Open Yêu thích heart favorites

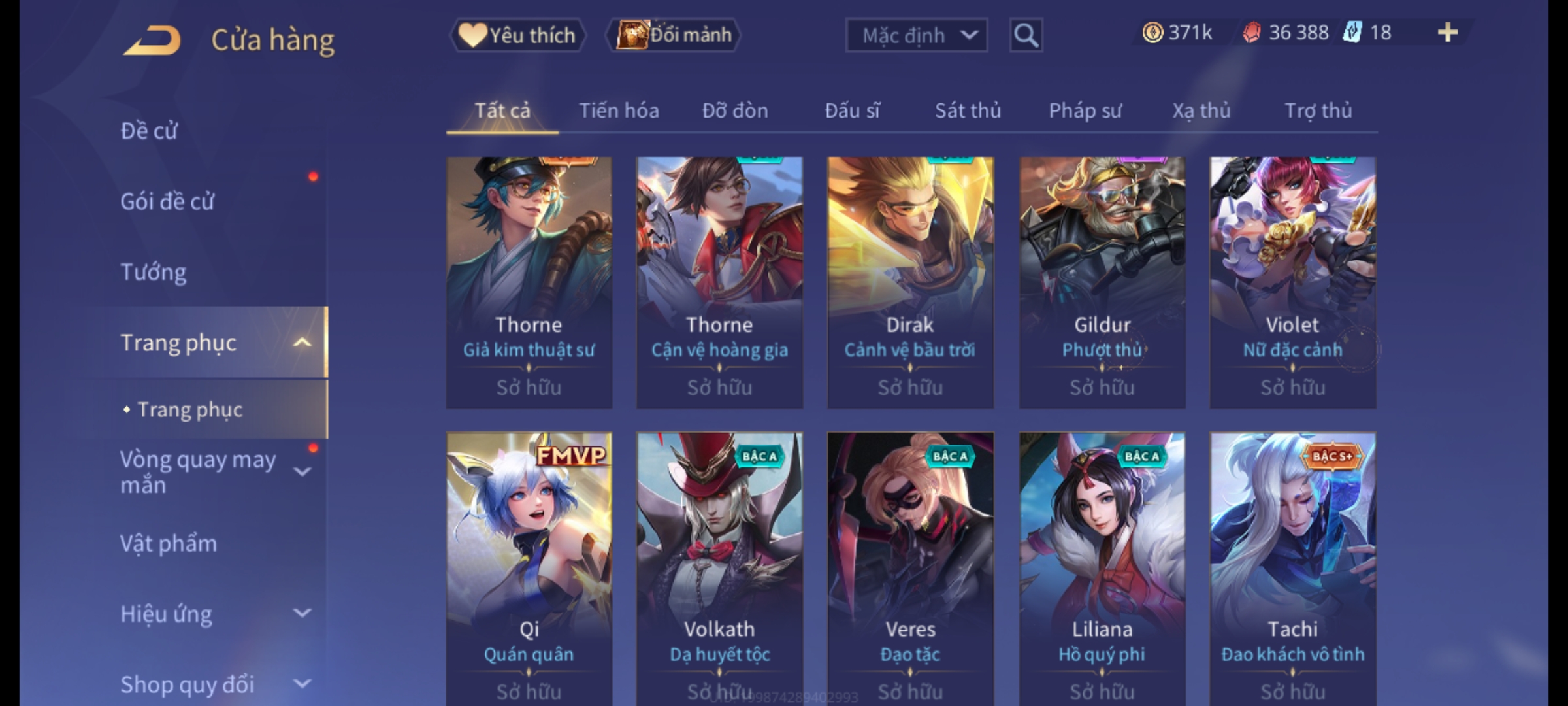coord(517,35)
